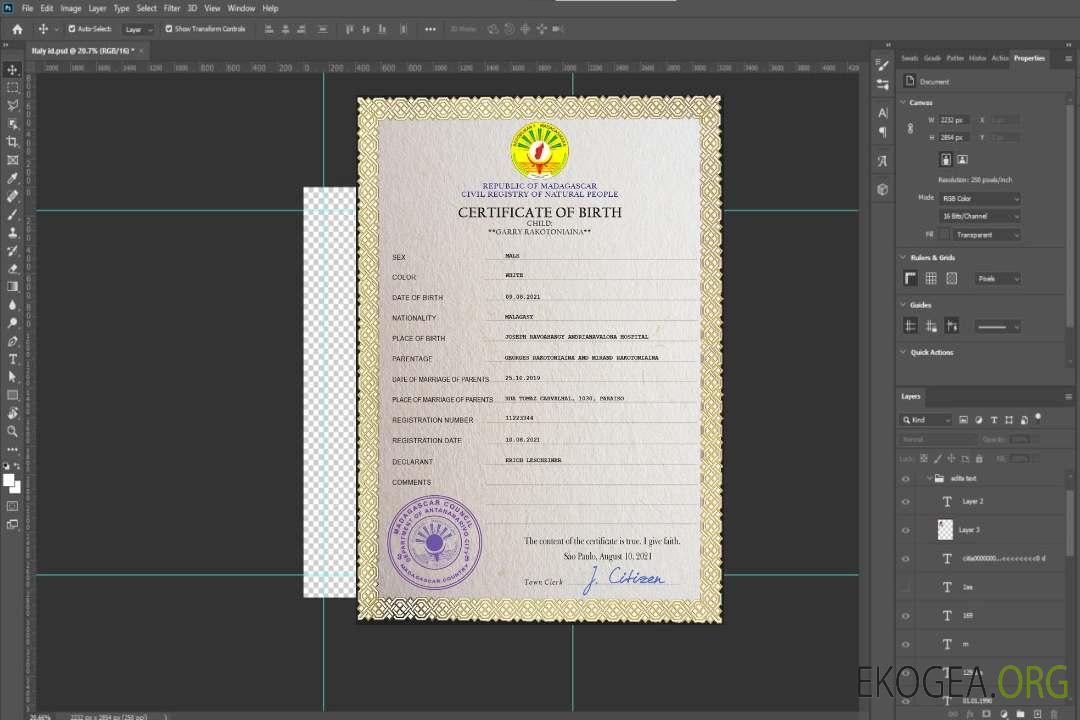Open the Pixels units dropdown
This screenshot has height=720, width=1080.
click(998, 278)
